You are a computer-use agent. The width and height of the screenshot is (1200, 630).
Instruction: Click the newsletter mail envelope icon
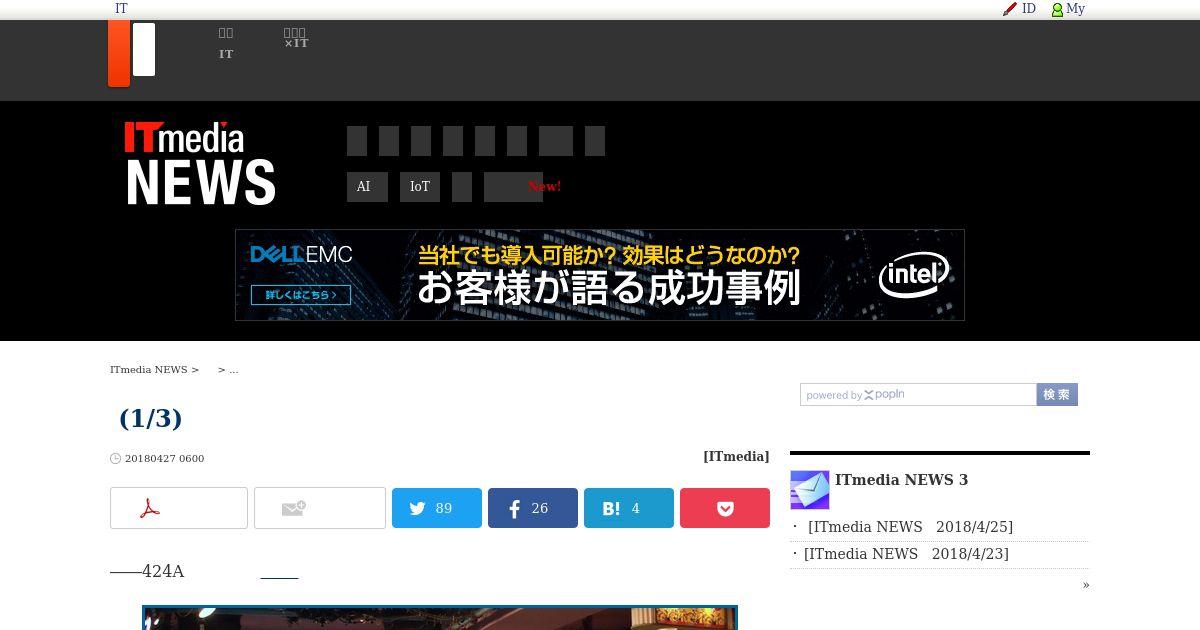(810, 490)
